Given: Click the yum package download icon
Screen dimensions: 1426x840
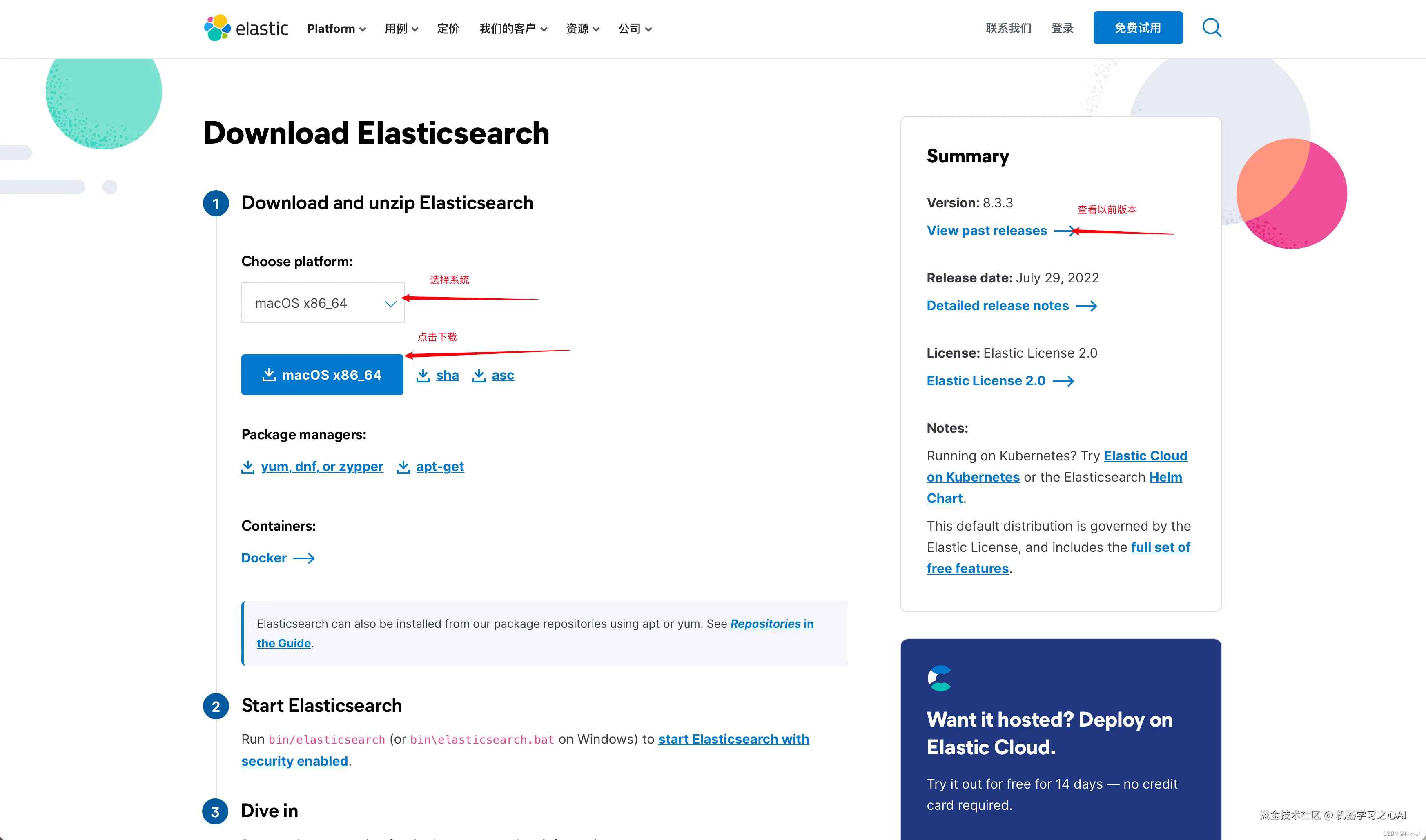Looking at the screenshot, I should (x=248, y=467).
